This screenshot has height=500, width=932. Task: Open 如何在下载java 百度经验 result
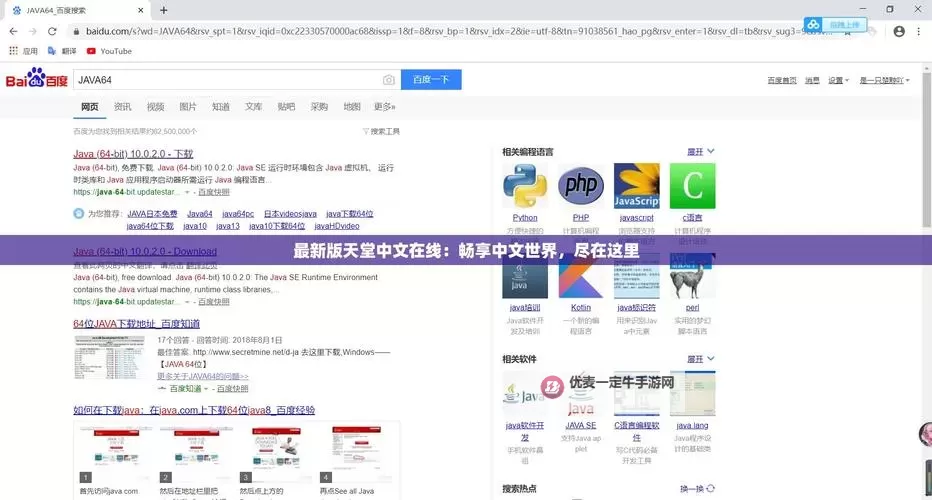194,410
